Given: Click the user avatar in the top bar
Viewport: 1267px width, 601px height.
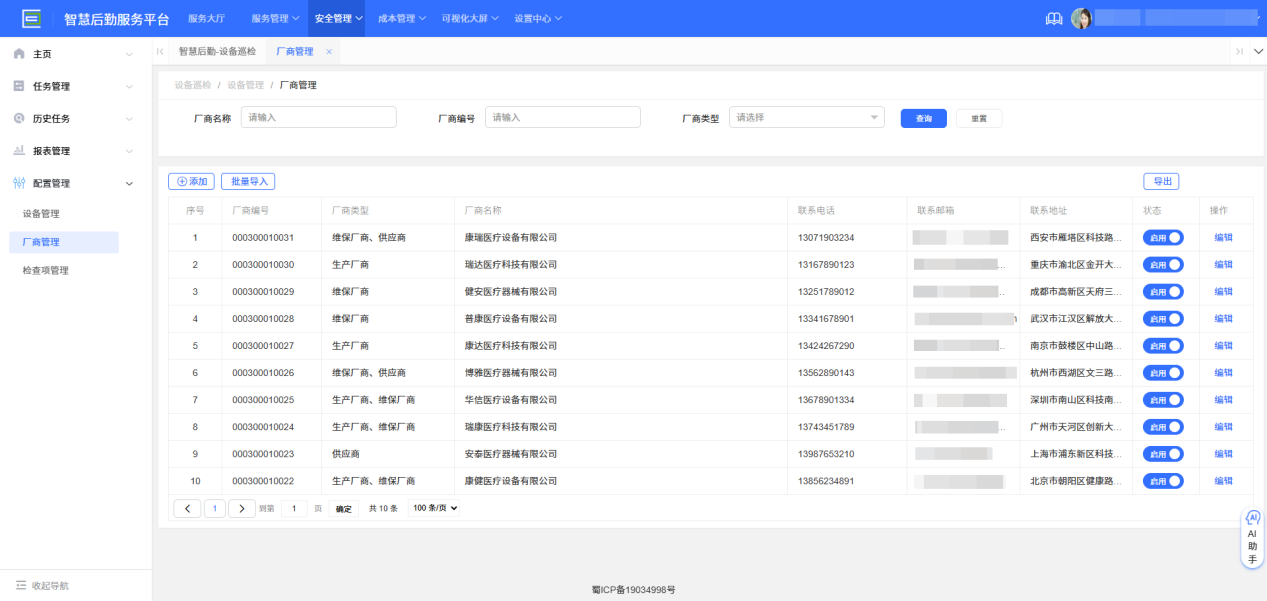Looking at the screenshot, I should (x=1082, y=17).
